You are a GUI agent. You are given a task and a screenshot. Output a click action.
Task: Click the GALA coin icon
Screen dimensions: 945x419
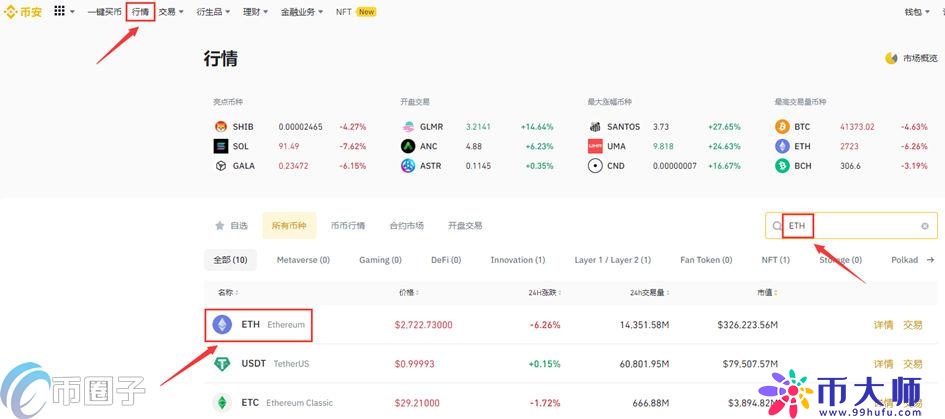click(221, 166)
